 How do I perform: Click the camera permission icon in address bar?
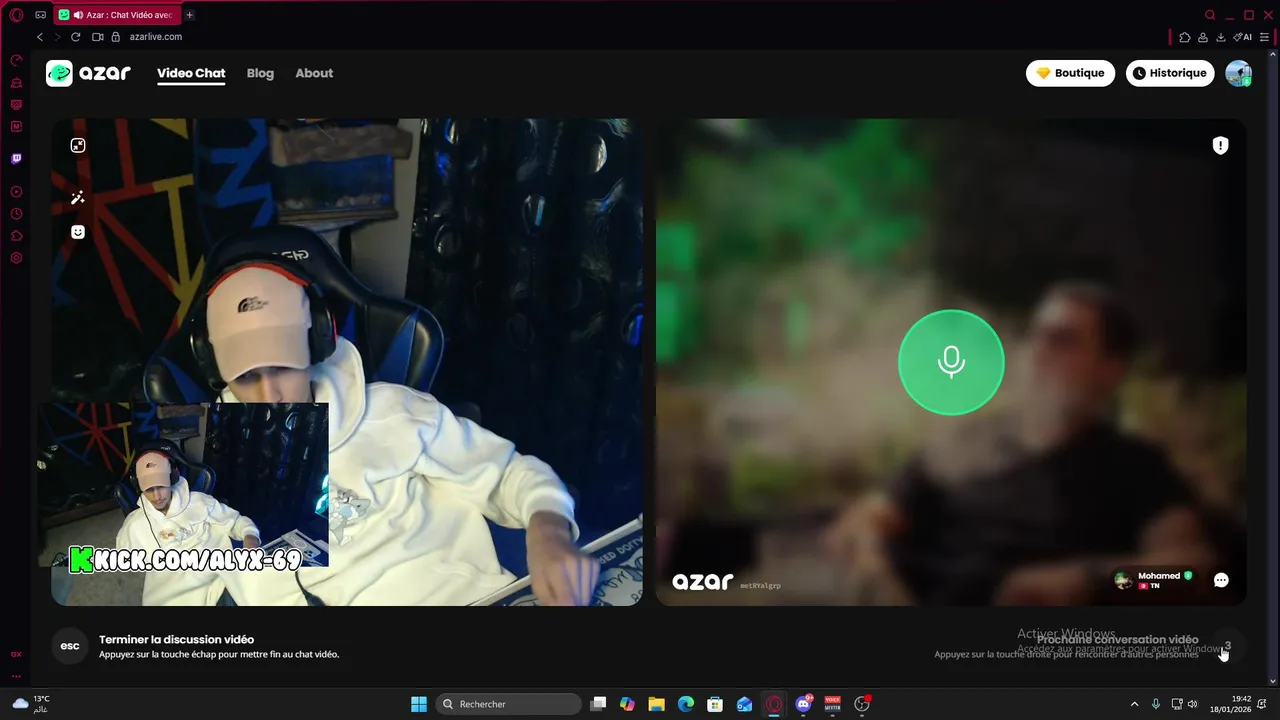tap(98, 37)
